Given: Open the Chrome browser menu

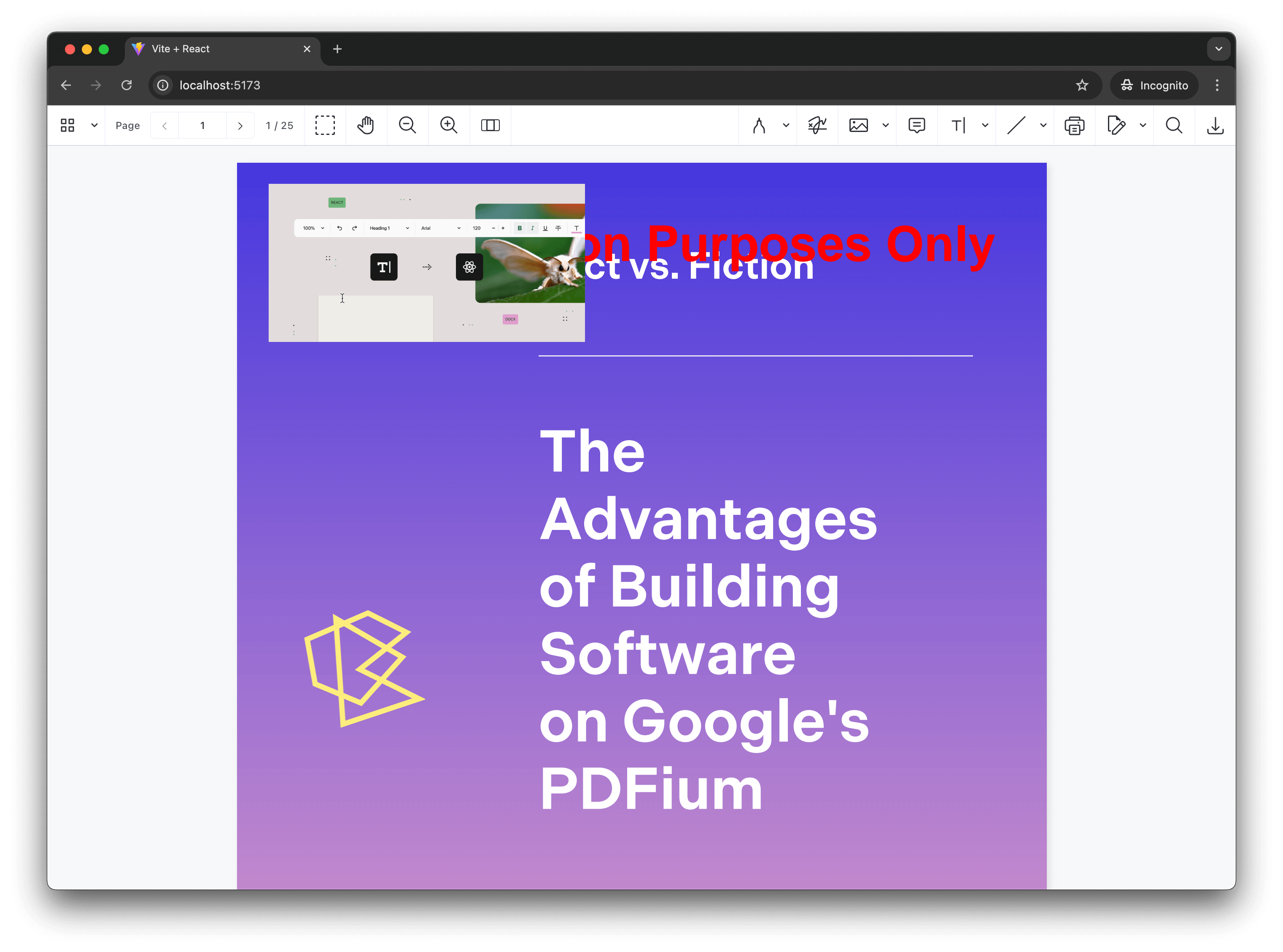Looking at the screenshot, I should pyautogui.click(x=1217, y=85).
